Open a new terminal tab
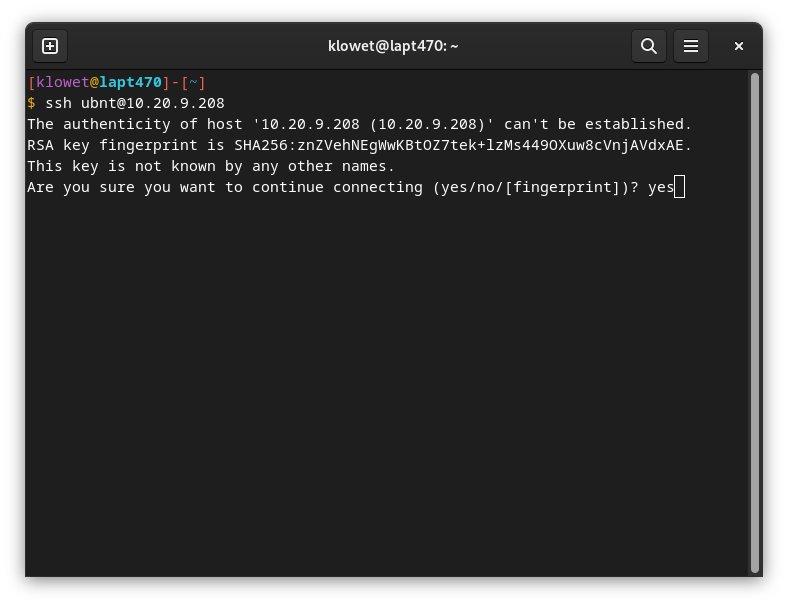Image resolution: width=788 pixels, height=605 pixels. pyautogui.click(x=50, y=46)
